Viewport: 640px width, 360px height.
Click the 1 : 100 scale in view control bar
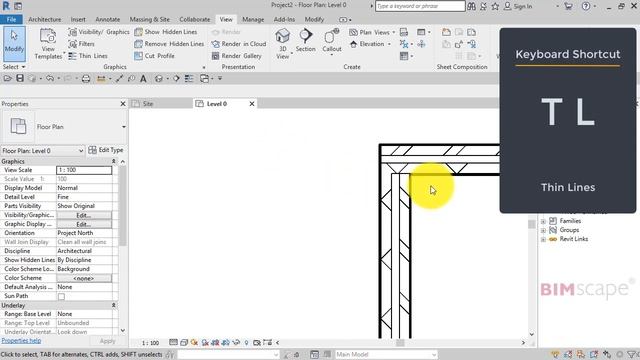151,343
